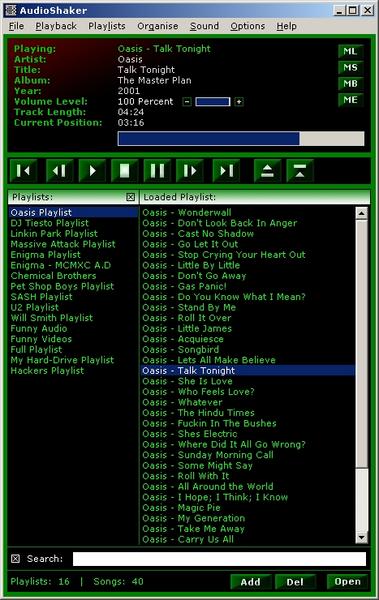Start playback with the play button
The image size is (379, 600).
tap(92, 171)
